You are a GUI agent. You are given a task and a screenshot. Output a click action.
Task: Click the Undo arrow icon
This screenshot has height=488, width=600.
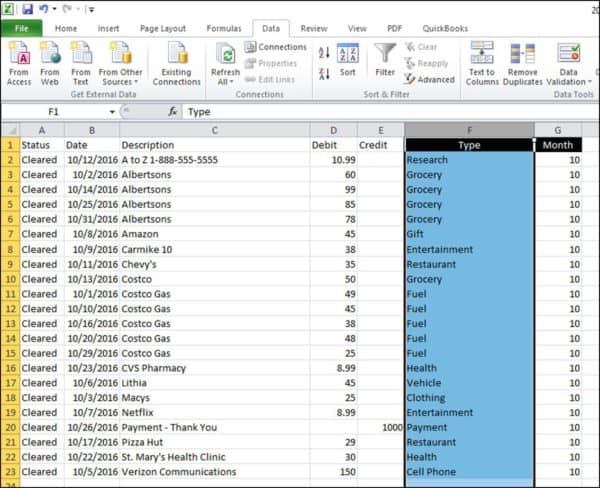43,9
